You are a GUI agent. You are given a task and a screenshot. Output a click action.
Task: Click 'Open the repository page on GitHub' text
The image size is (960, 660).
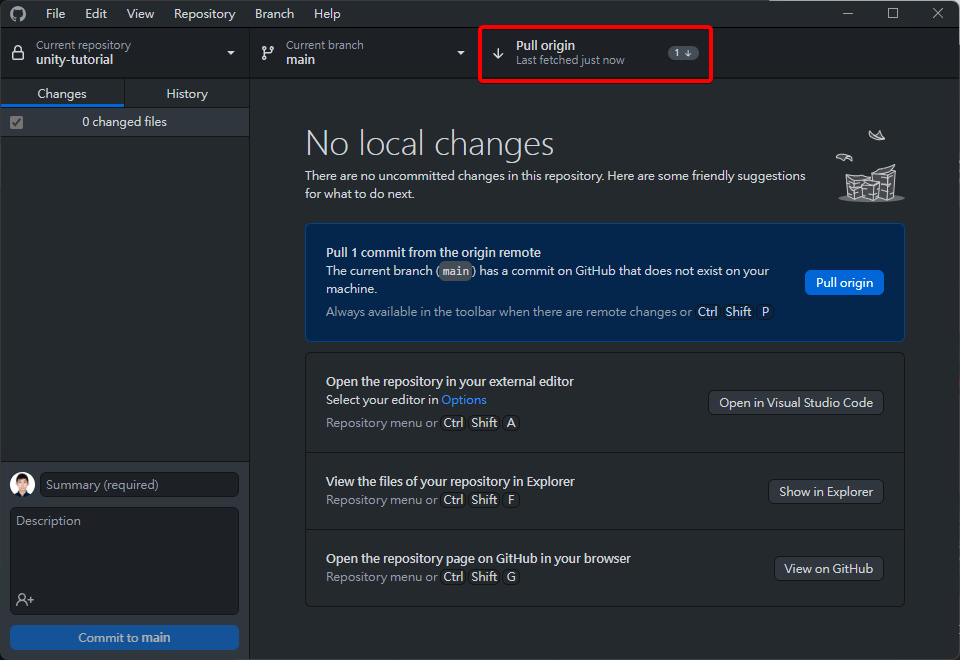click(478, 558)
